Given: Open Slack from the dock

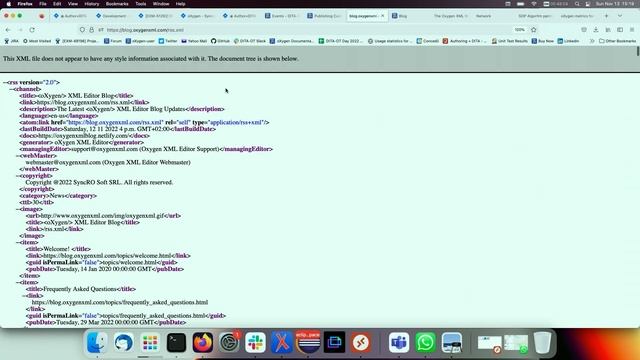Looking at the screenshot, I should click(x=256, y=342).
